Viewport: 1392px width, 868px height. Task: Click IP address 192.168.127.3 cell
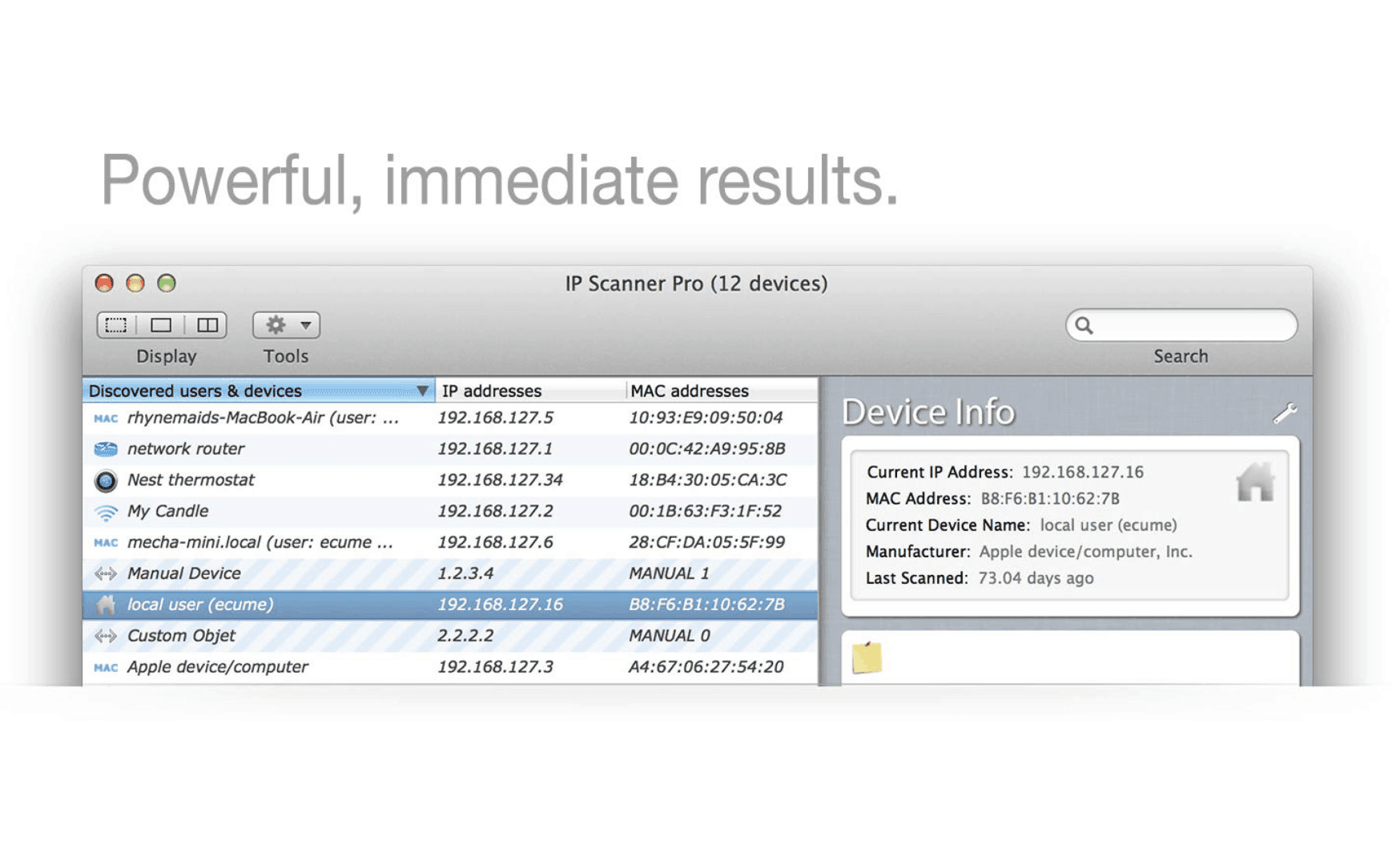click(495, 667)
